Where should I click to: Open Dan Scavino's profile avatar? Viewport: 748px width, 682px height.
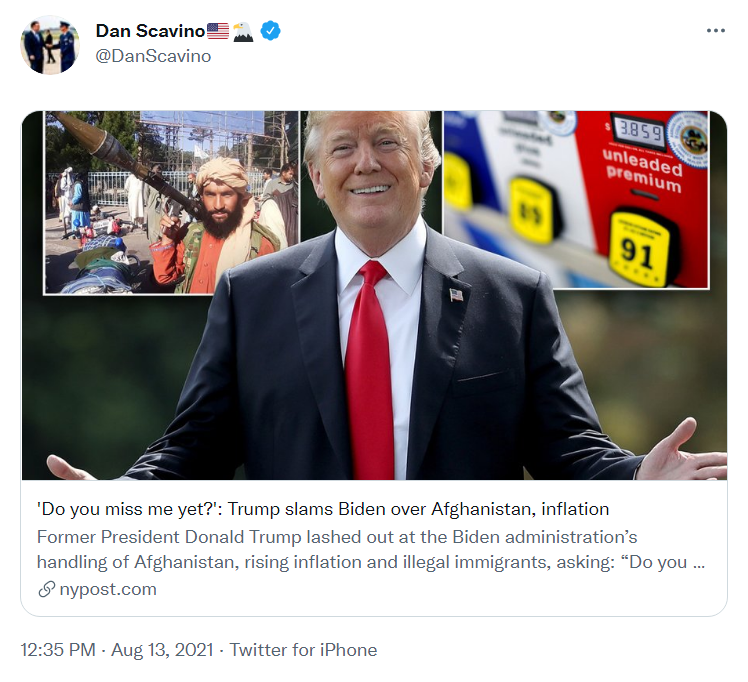(x=50, y=45)
